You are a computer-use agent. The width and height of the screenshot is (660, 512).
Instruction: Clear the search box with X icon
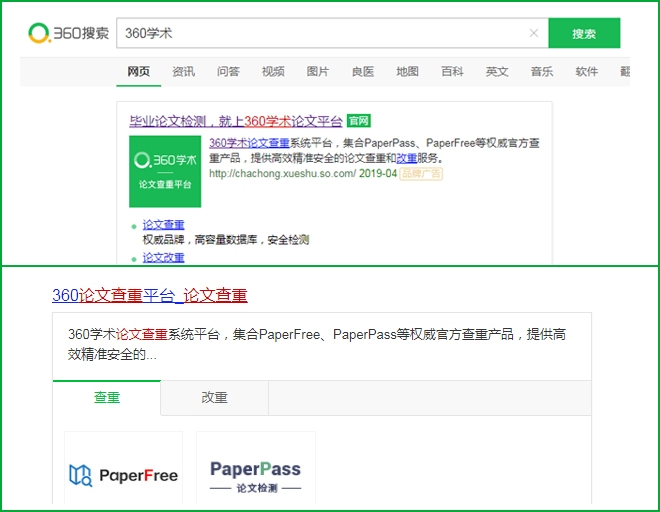coord(533,33)
